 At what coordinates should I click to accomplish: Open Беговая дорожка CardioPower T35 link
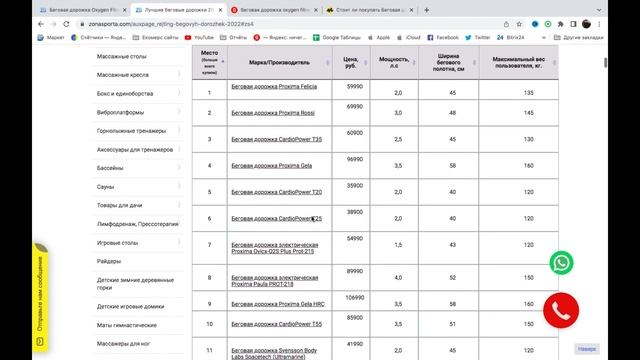tap(277, 140)
